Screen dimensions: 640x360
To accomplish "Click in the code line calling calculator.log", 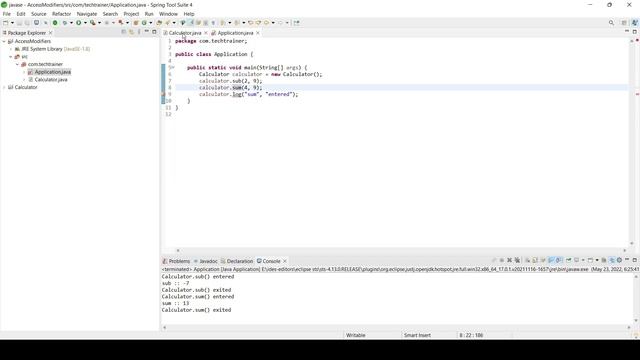I will pos(249,94).
